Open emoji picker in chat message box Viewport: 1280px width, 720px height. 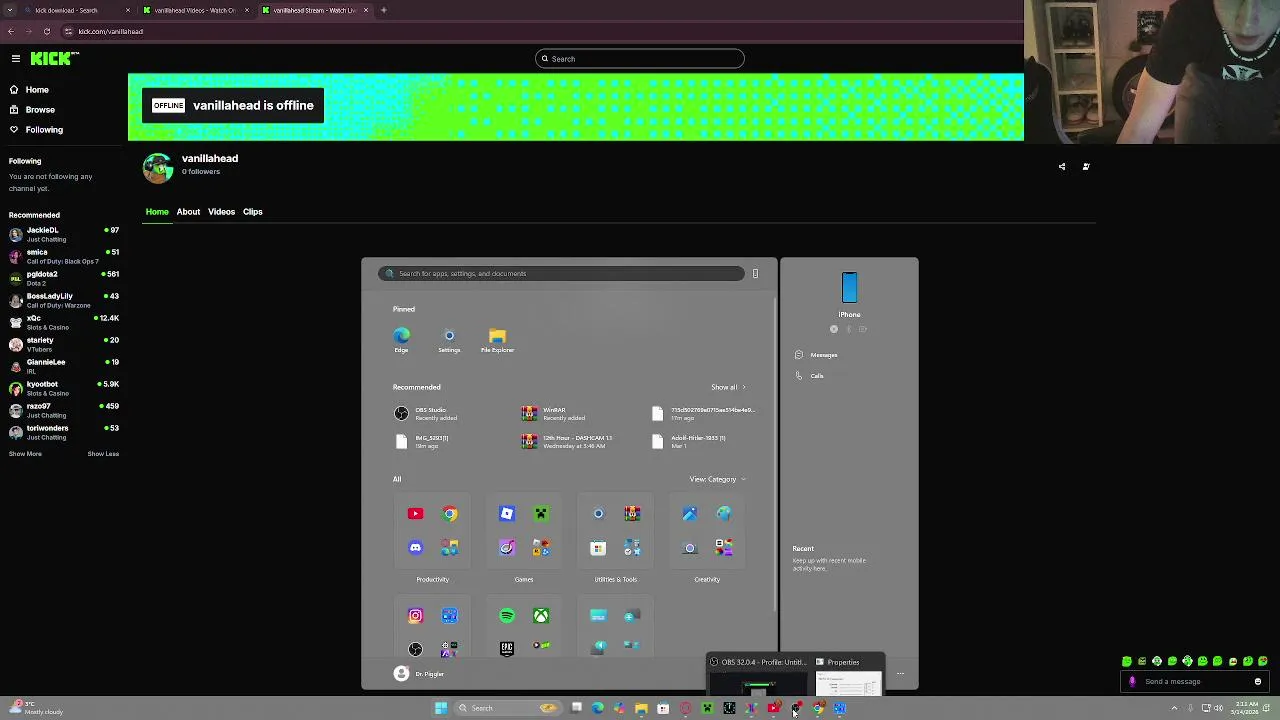click(1257, 682)
